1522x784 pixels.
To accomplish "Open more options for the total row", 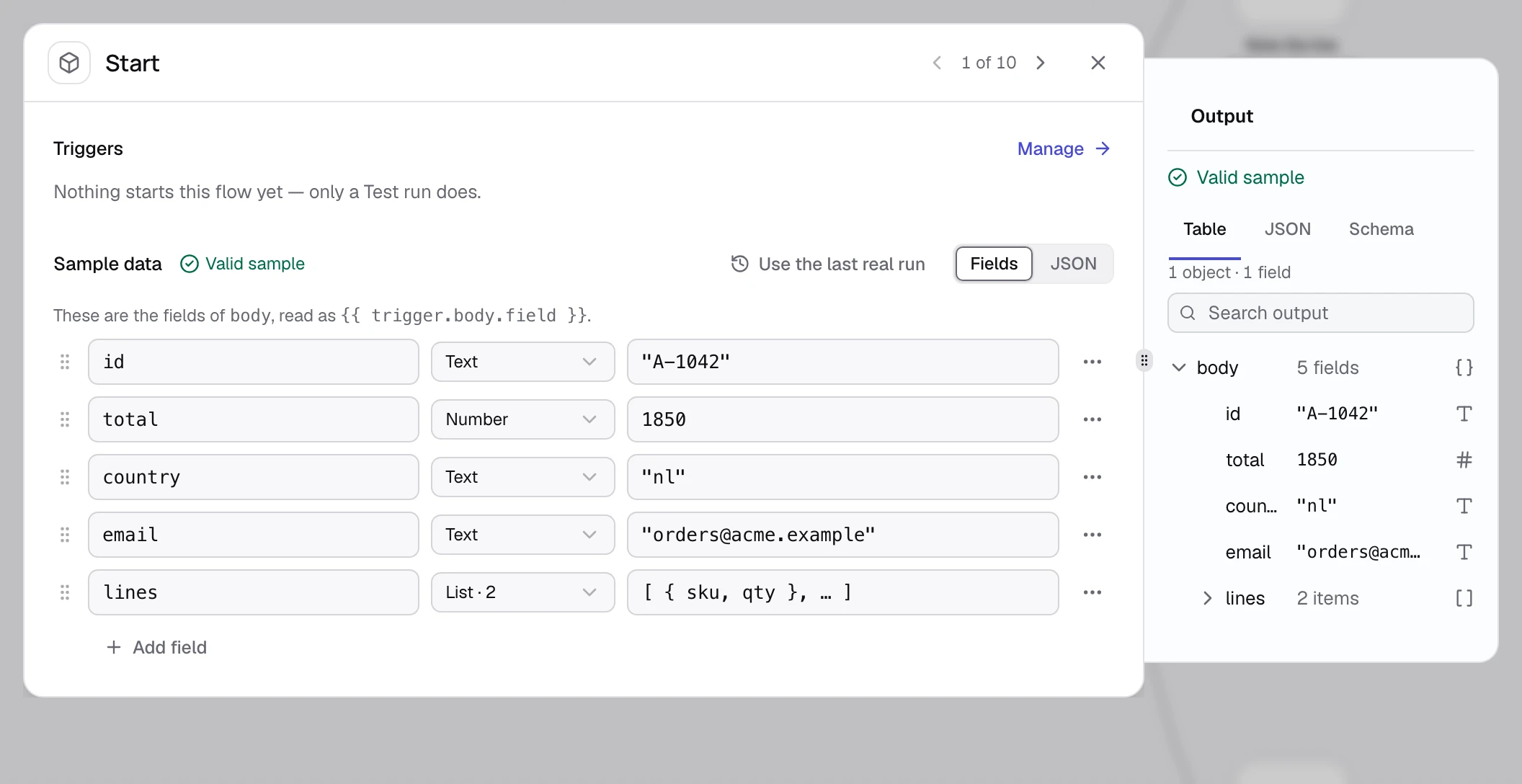I will [1092, 419].
